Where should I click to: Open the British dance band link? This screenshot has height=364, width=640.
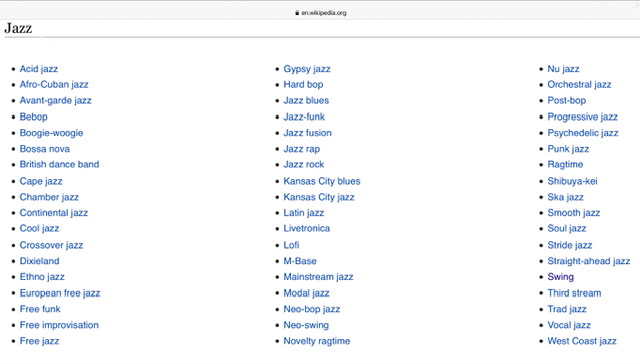(x=59, y=164)
